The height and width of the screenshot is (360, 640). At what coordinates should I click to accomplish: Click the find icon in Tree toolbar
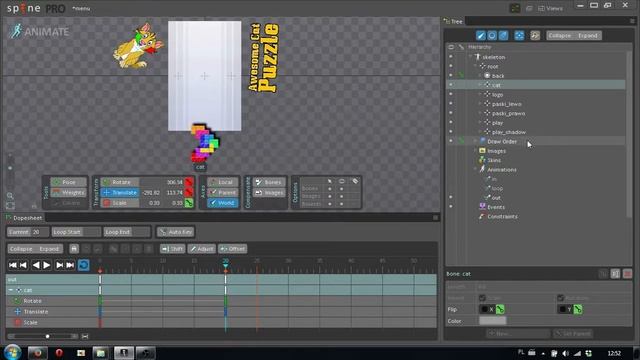(535, 36)
